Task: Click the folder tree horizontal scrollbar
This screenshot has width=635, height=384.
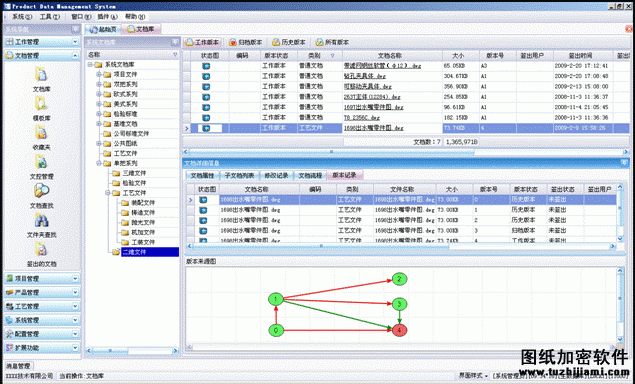Action: click(x=109, y=351)
